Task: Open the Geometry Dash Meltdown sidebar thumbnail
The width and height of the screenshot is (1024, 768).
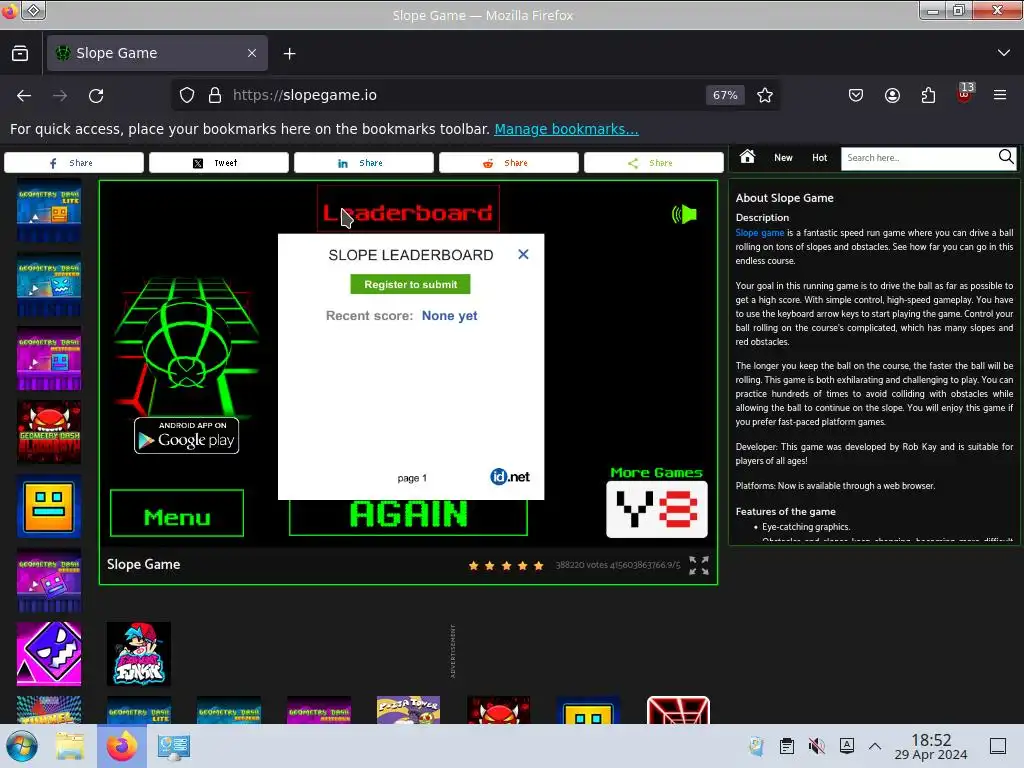Action: click(49, 359)
